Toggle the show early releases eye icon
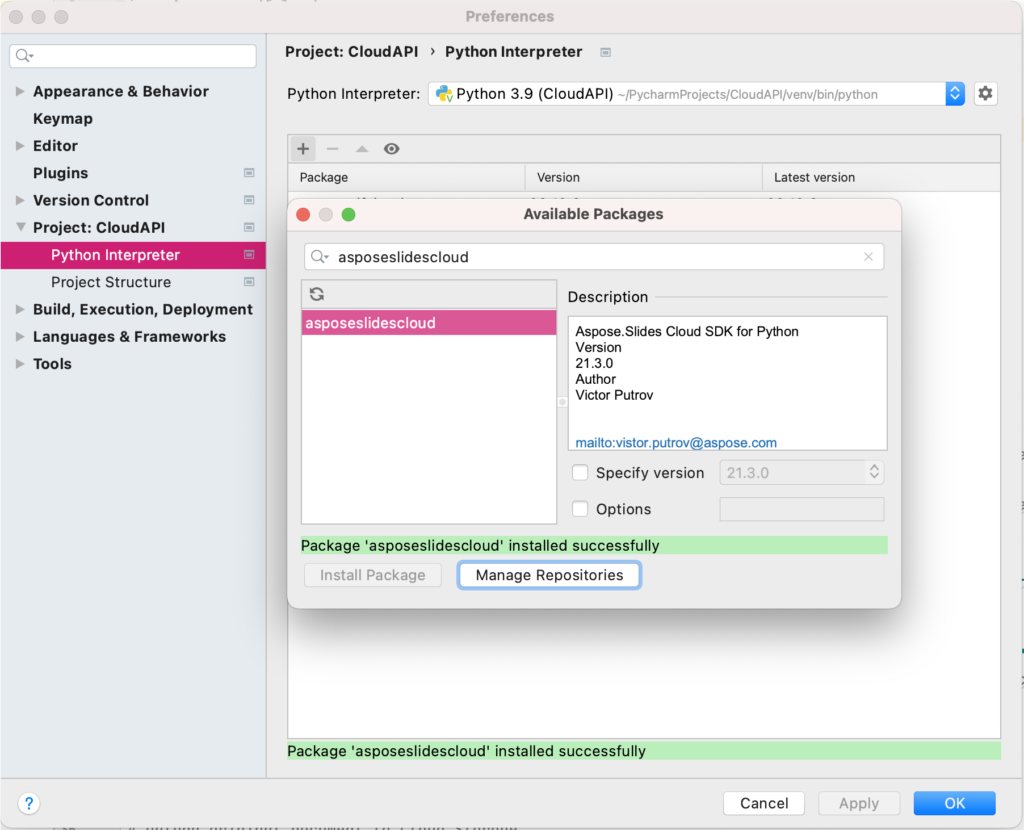The height and width of the screenshot is (830, 1024). coord(392,149)
